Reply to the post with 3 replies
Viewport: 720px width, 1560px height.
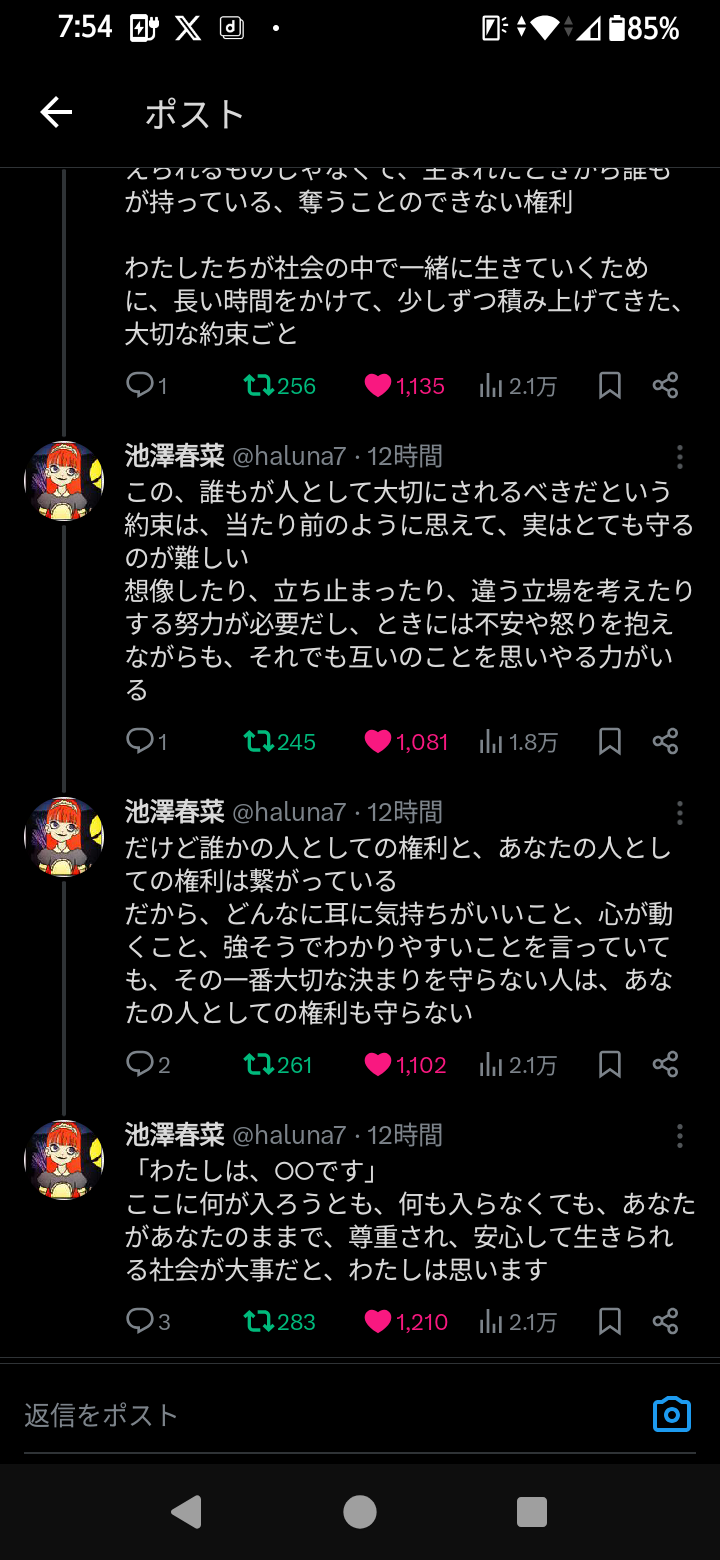pyautogui.click(x=140, y=1322)
